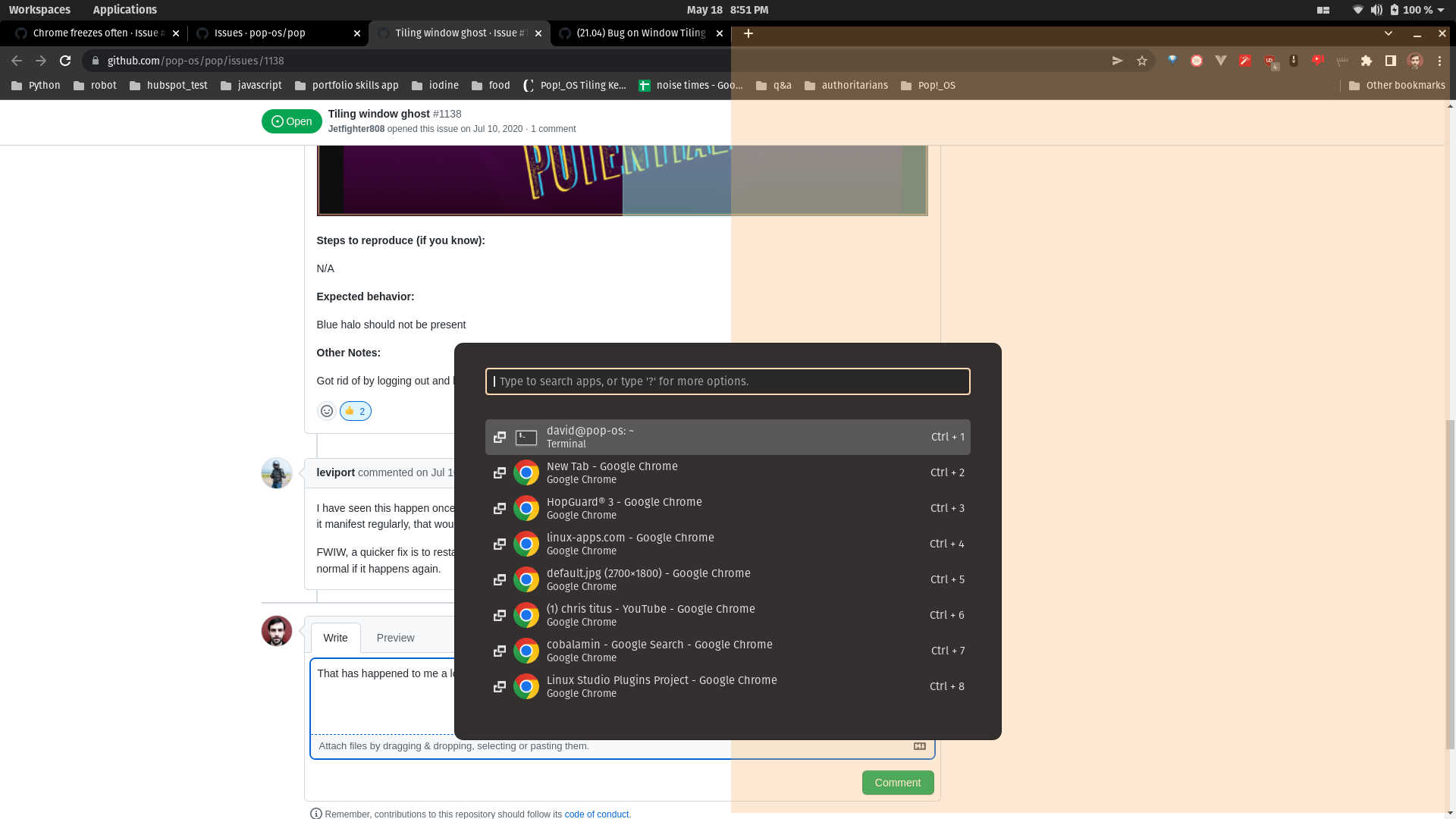Click the page reload icon

(65, 61)
